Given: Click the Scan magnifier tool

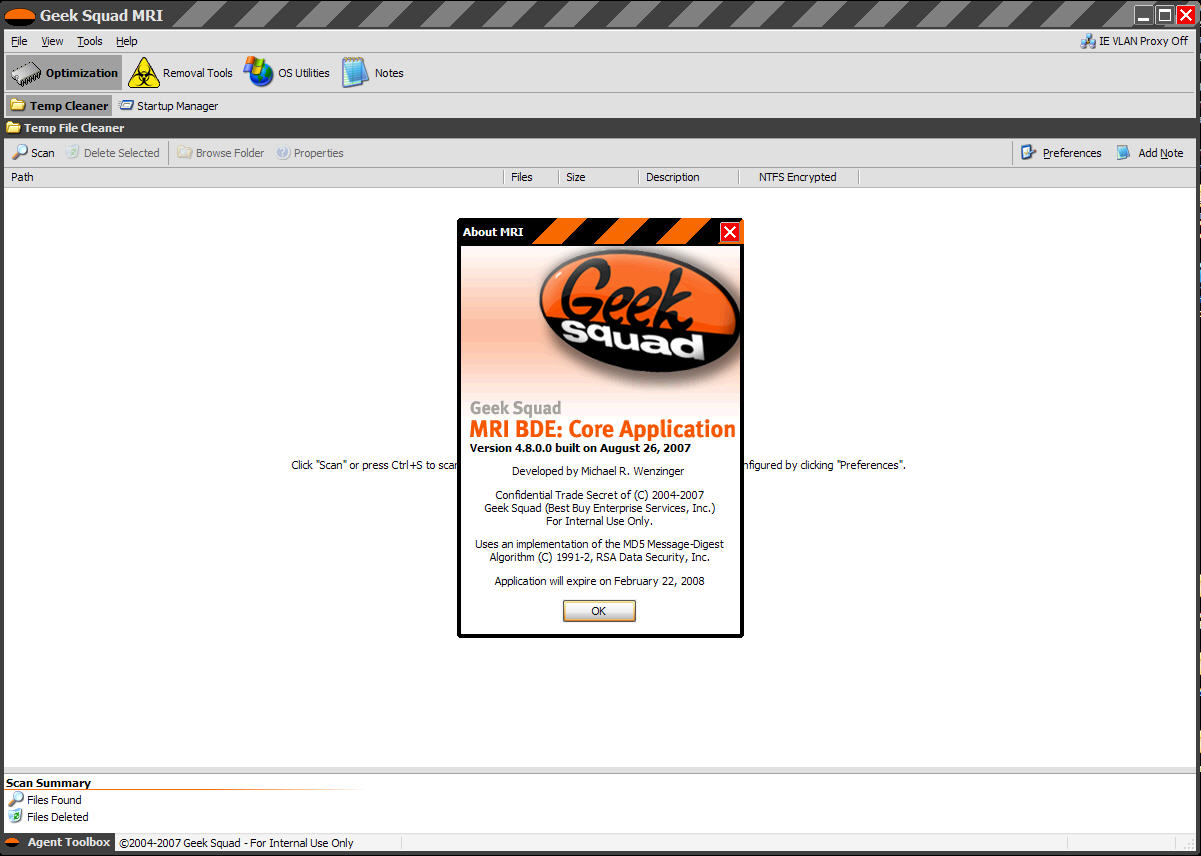Looking at the screenshot, I should coord(33,153).
